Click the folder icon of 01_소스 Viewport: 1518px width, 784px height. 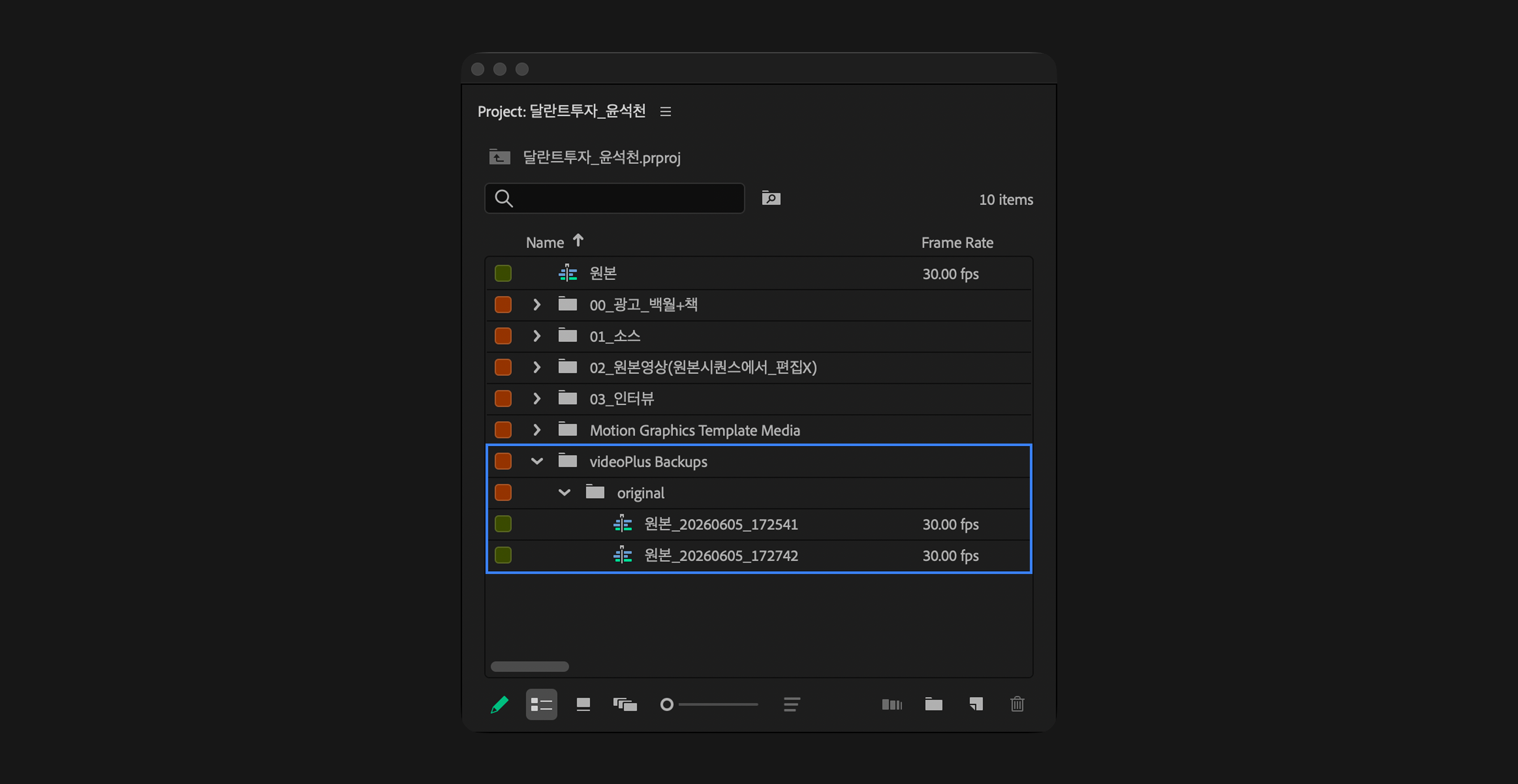[x=567, y=334]
